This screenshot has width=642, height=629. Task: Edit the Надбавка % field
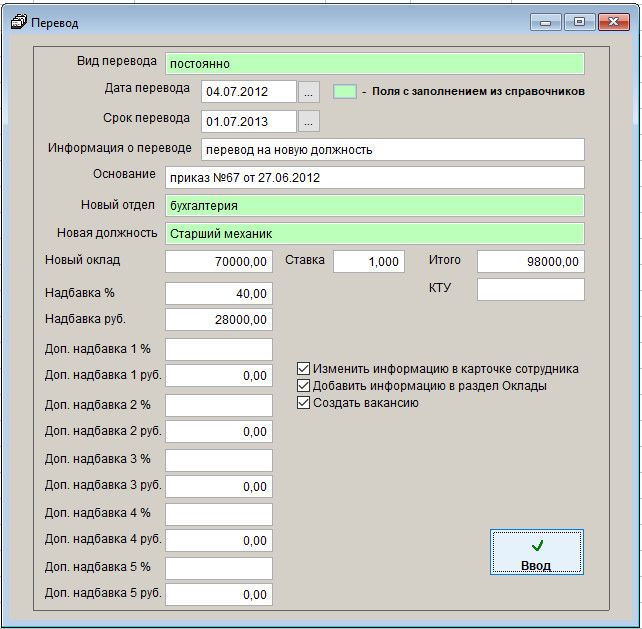tap(218, 294)
